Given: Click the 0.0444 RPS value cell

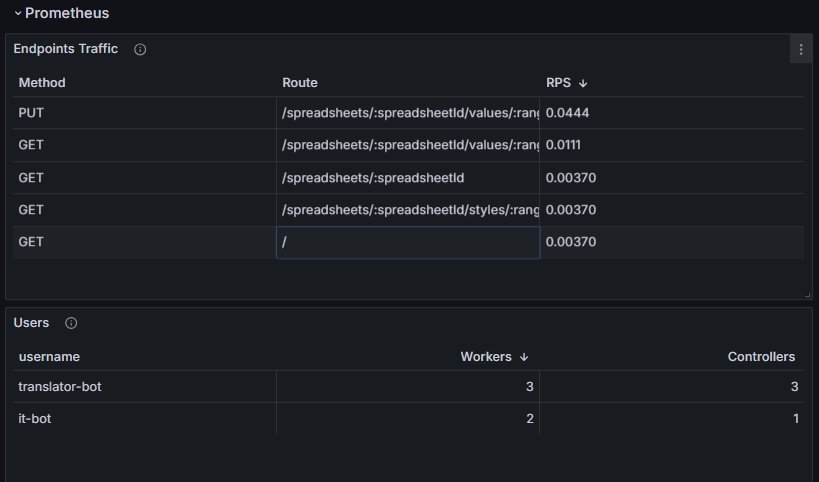Looking at the screenshot, I should (567, 113).
